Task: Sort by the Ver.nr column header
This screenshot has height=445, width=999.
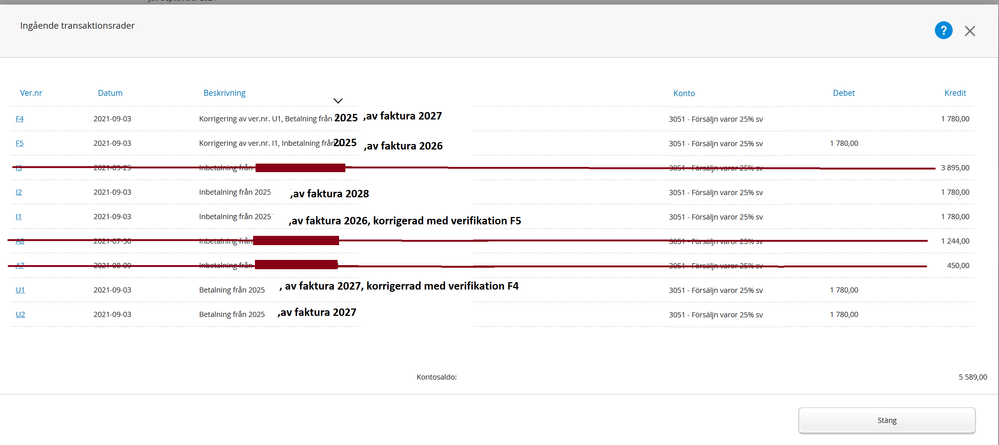Action: pos(31,93)
